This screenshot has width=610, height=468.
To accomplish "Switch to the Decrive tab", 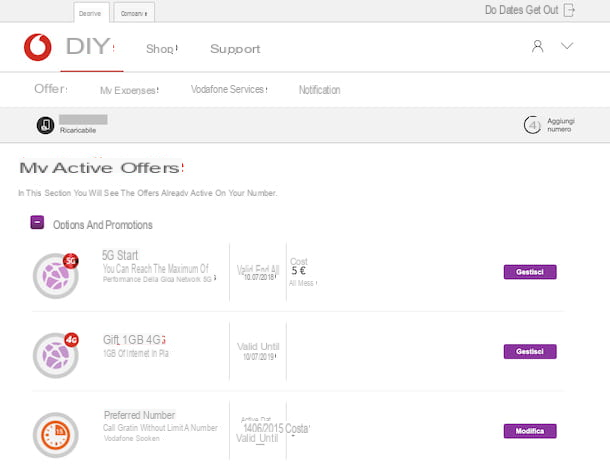I will coord(91,13).
